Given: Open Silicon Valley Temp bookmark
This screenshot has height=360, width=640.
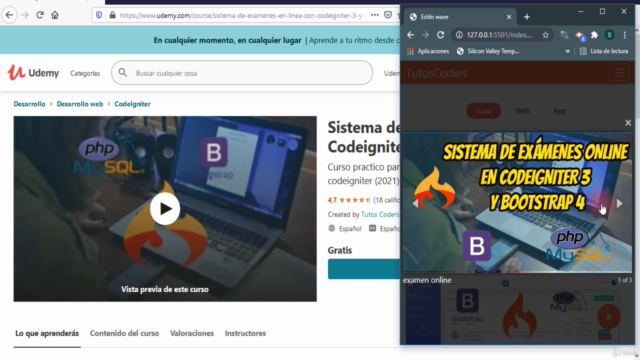Looking at the screenshot, I should tap(488, 51).
